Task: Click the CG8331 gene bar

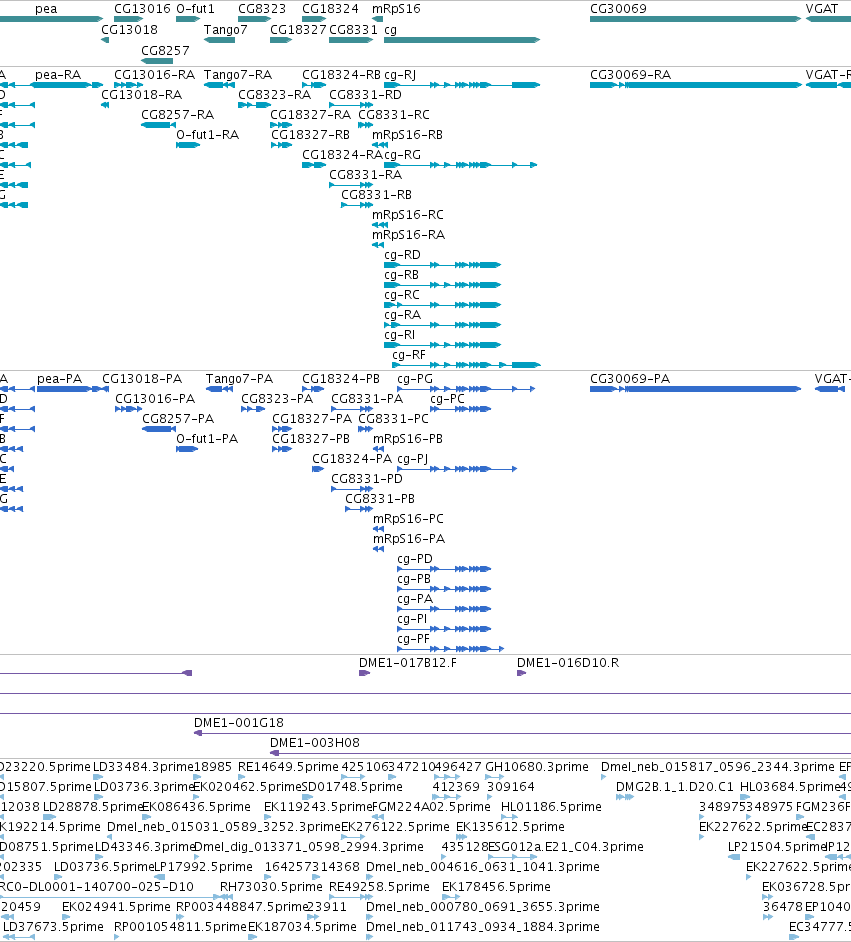Action: coord(351,40)
